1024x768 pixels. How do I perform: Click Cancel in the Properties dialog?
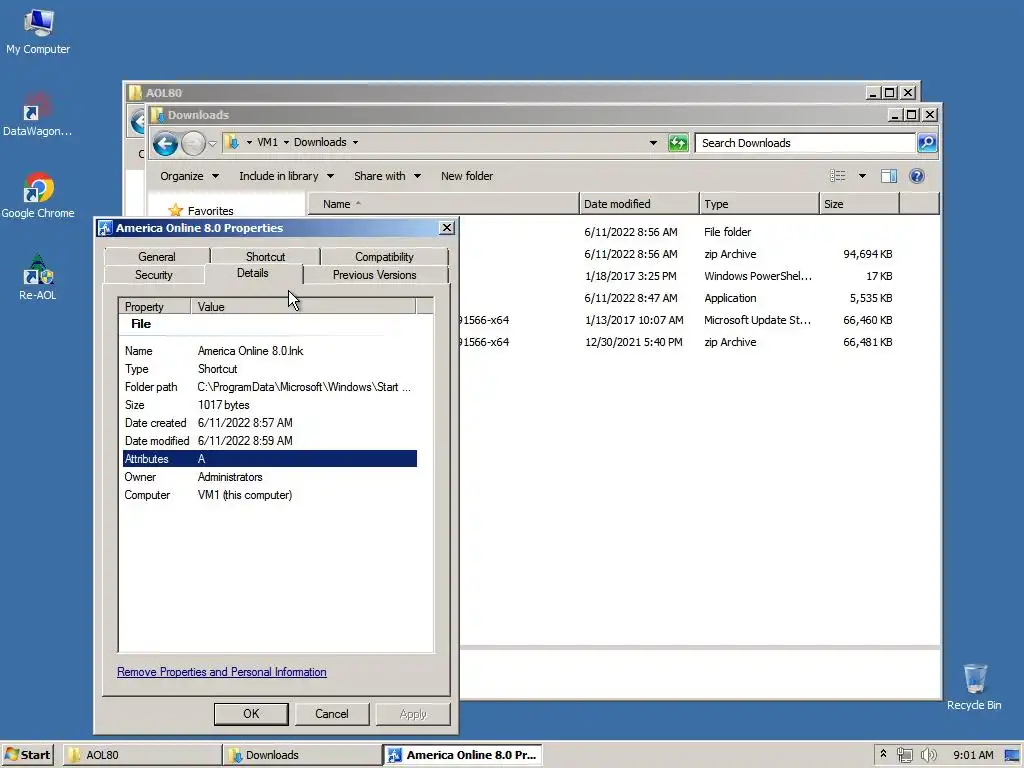[x=332, y=714]
